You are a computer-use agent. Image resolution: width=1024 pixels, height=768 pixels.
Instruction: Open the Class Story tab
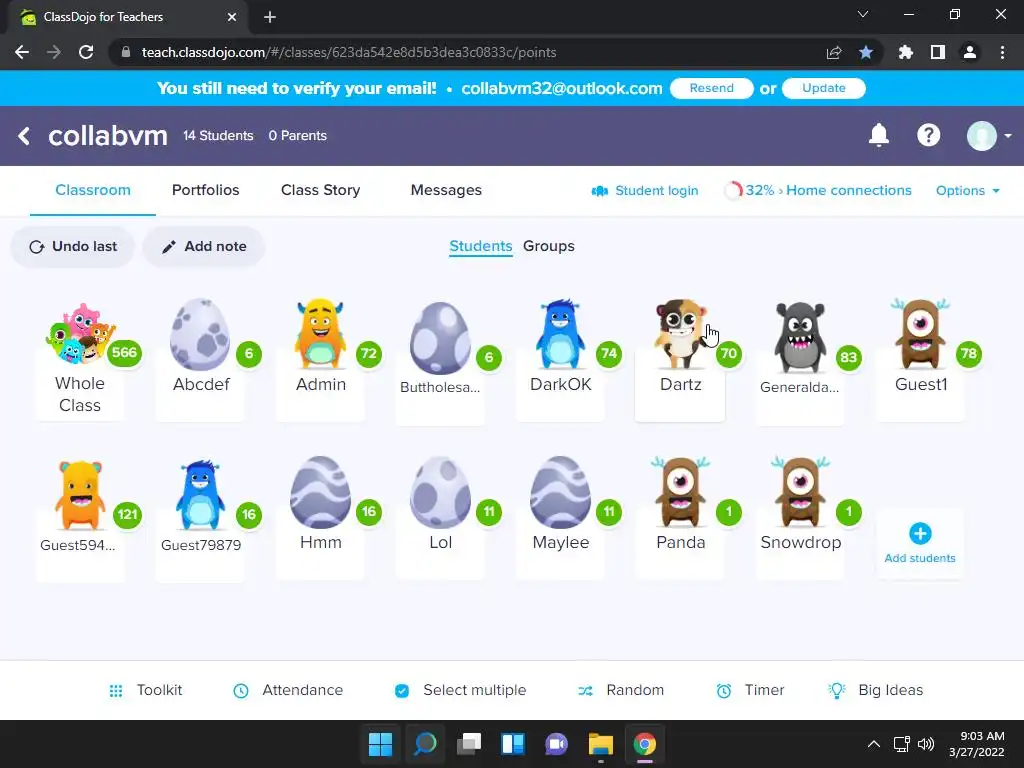coord(321,190)
